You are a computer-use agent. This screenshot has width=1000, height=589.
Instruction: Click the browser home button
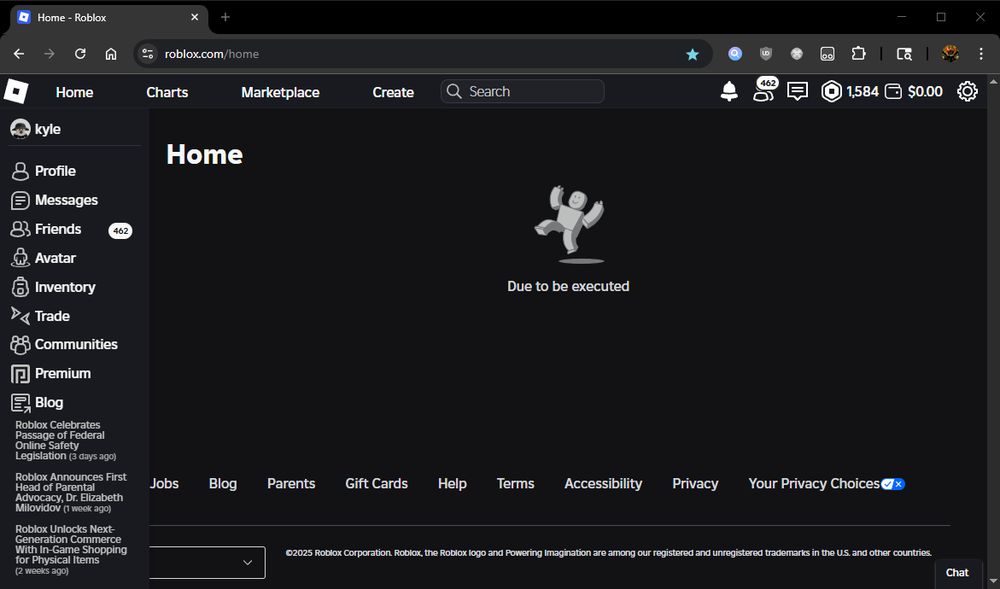111,54
